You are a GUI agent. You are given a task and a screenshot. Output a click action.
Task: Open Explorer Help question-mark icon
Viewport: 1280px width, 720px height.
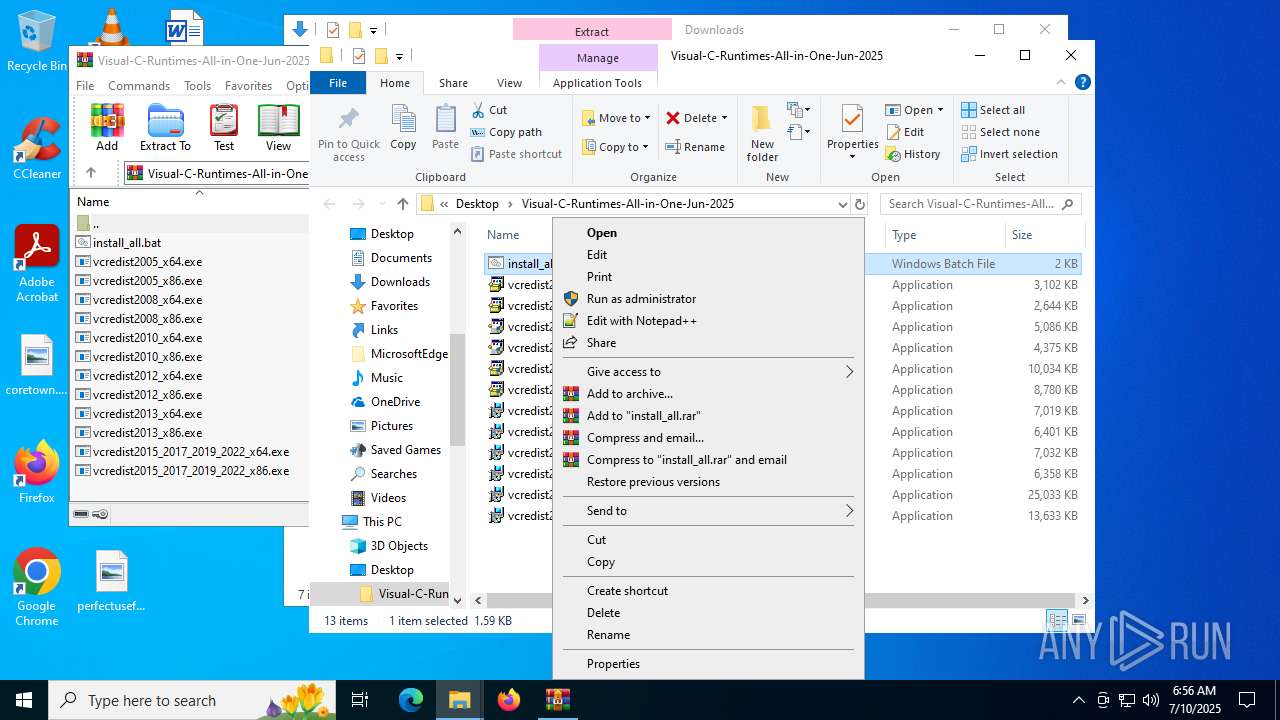(x=1082, y=83)
